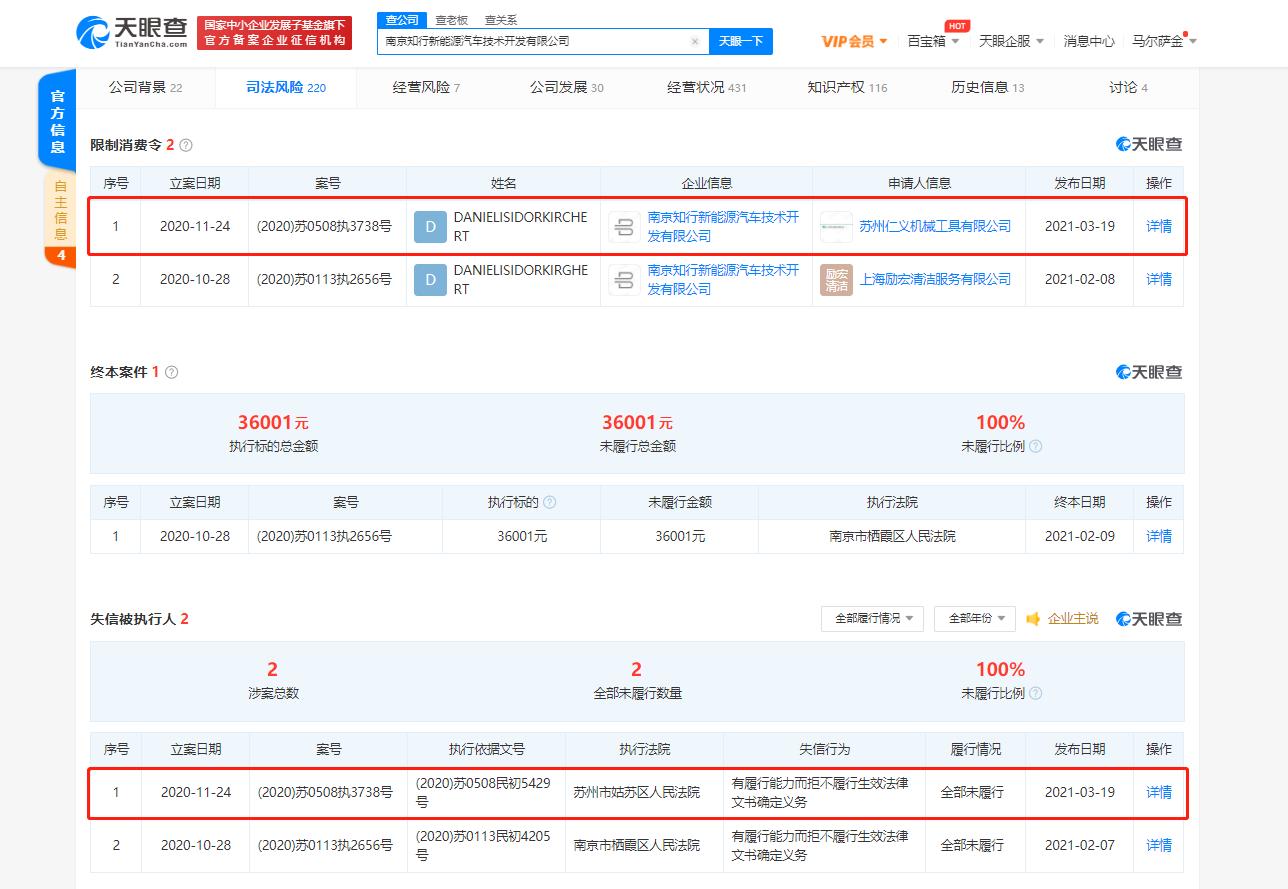Select the 官方信息 side tab
This screenshot has height=889, width=1288.
coord(58,121)
